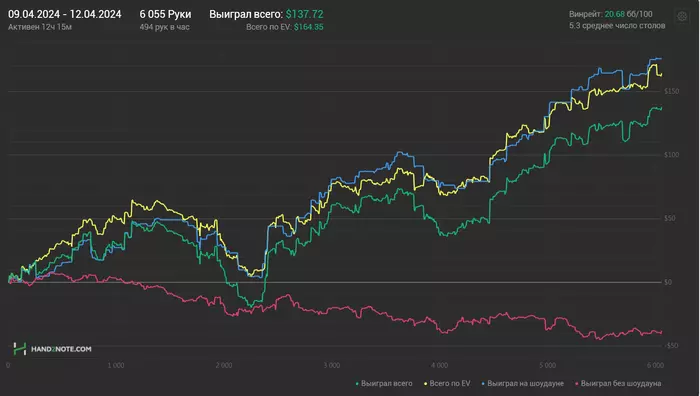Click the total winnings value $137.72

(x=304, y=14)
